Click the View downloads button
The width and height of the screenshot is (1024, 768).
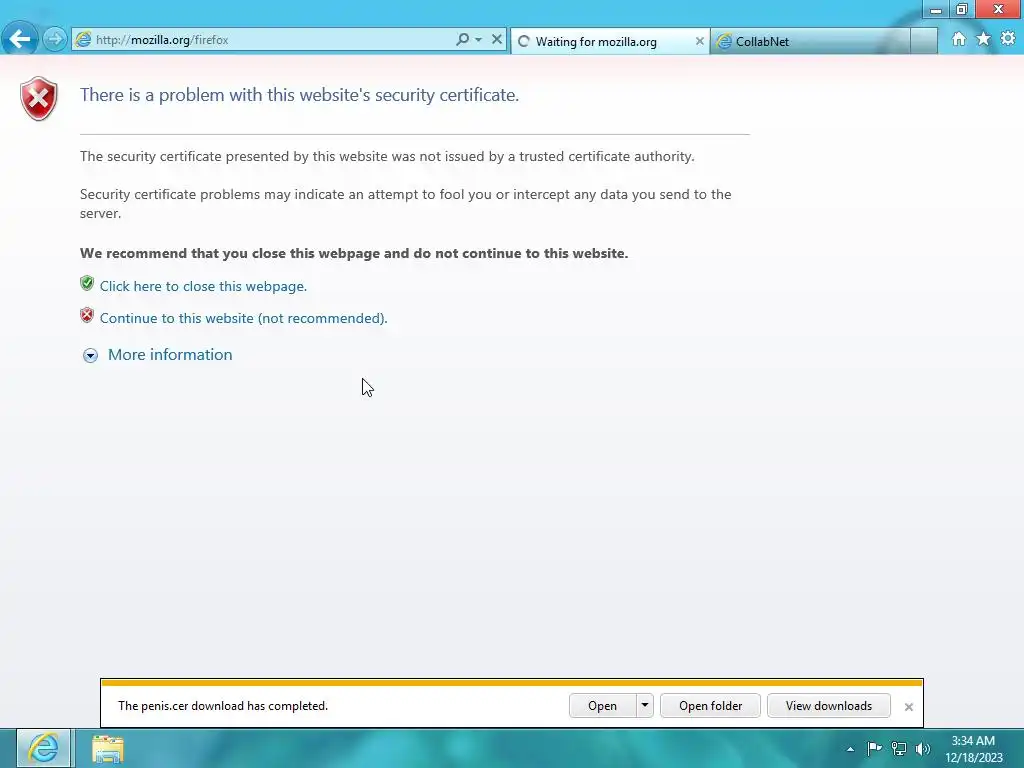(829, 706)
